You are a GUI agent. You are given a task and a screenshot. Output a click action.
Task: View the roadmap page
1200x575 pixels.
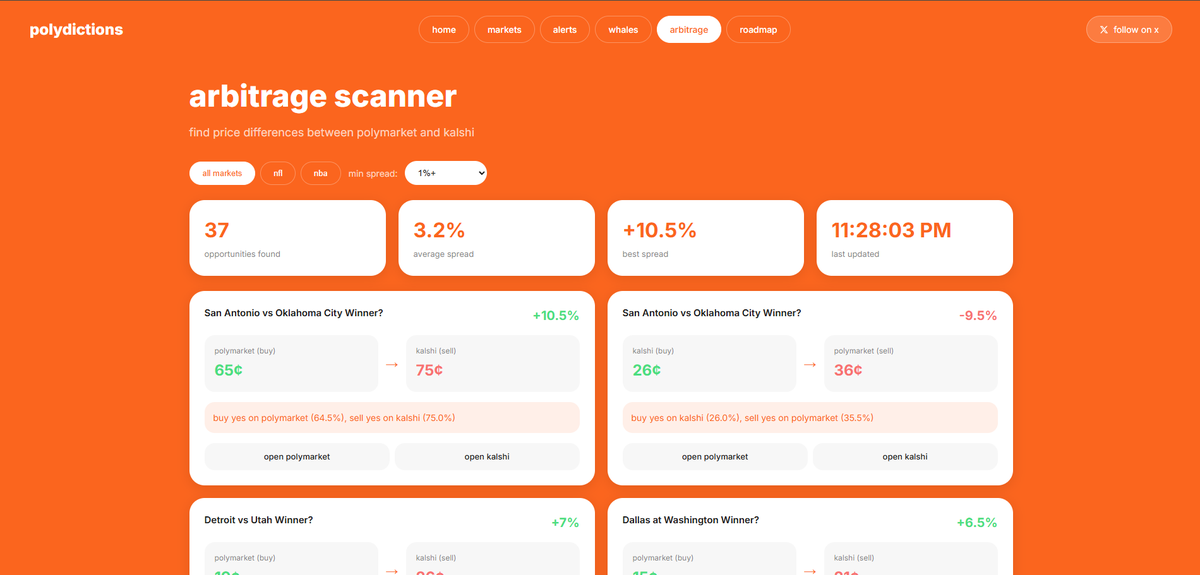pos(758,30)
